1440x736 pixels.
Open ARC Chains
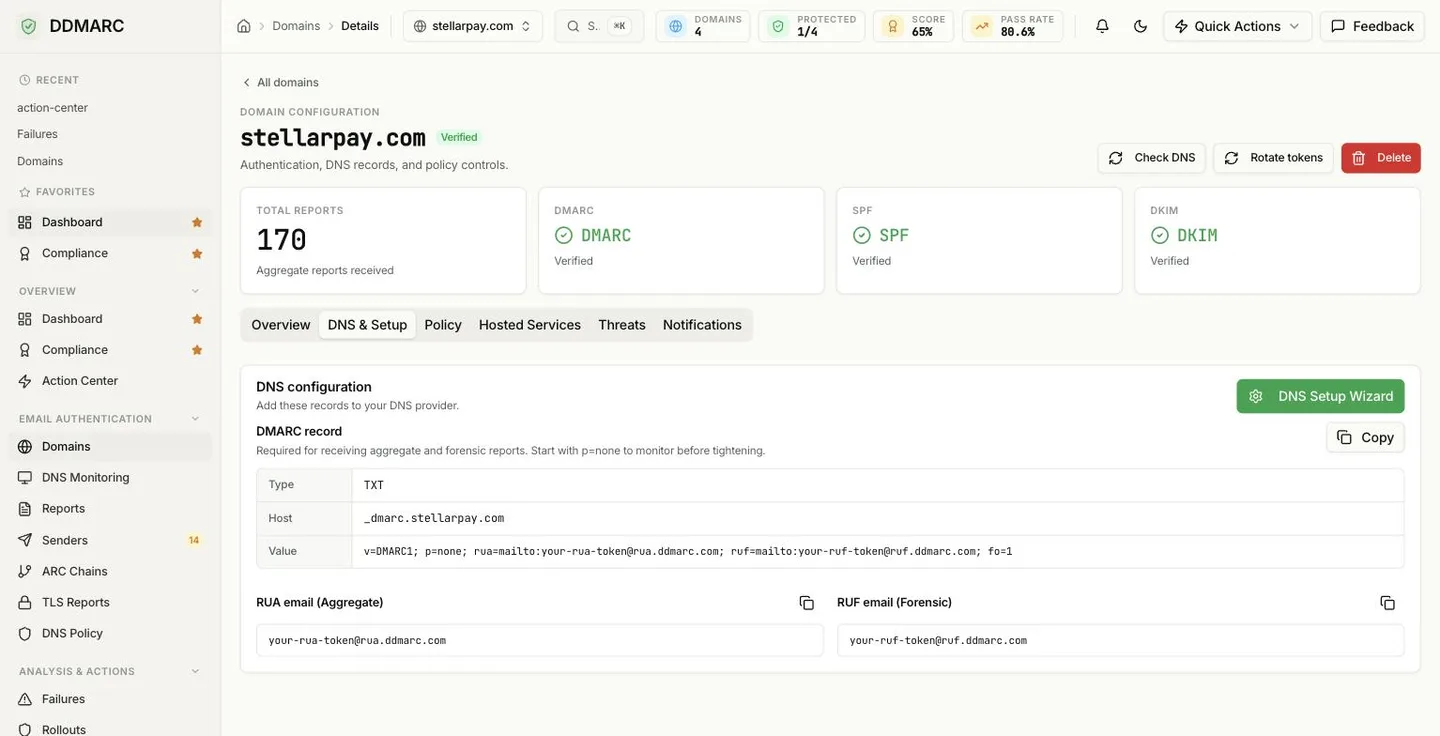point(110,571)
